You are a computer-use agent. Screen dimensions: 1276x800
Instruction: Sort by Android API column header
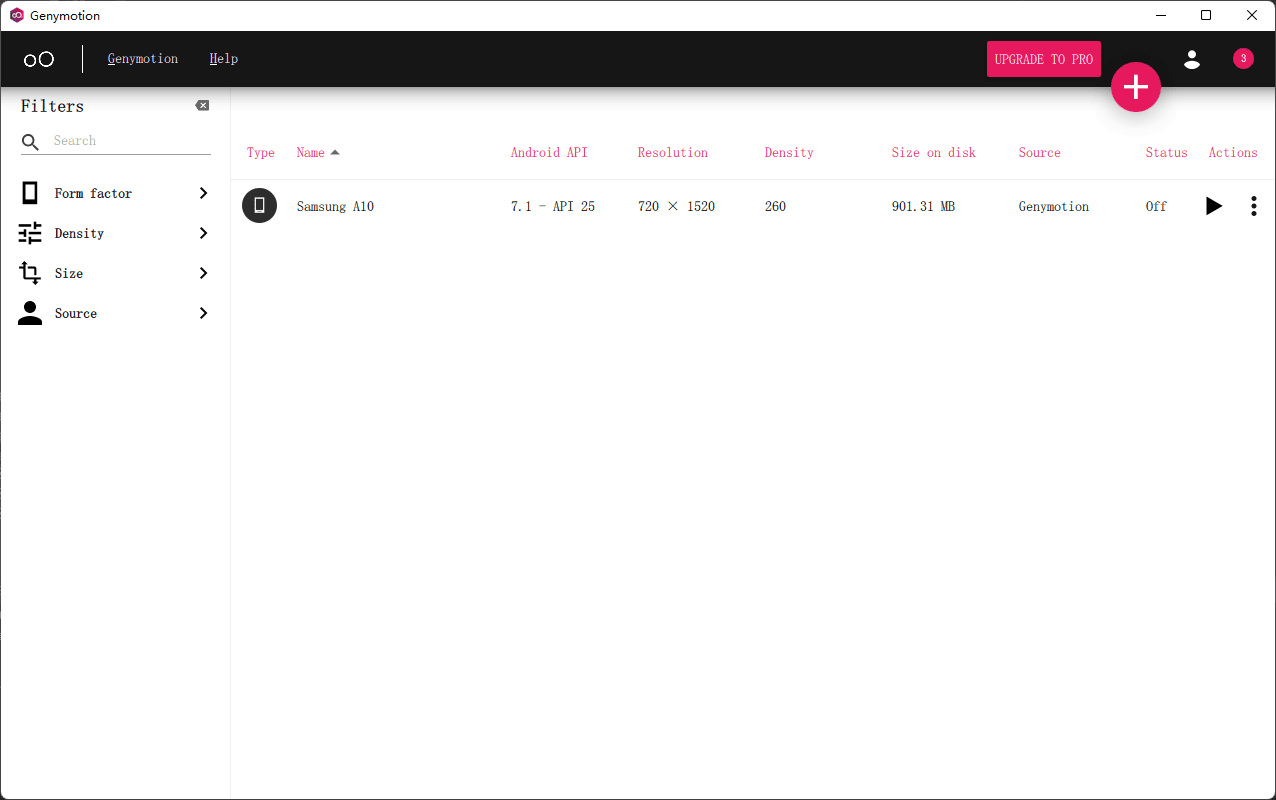pos(549,153)
